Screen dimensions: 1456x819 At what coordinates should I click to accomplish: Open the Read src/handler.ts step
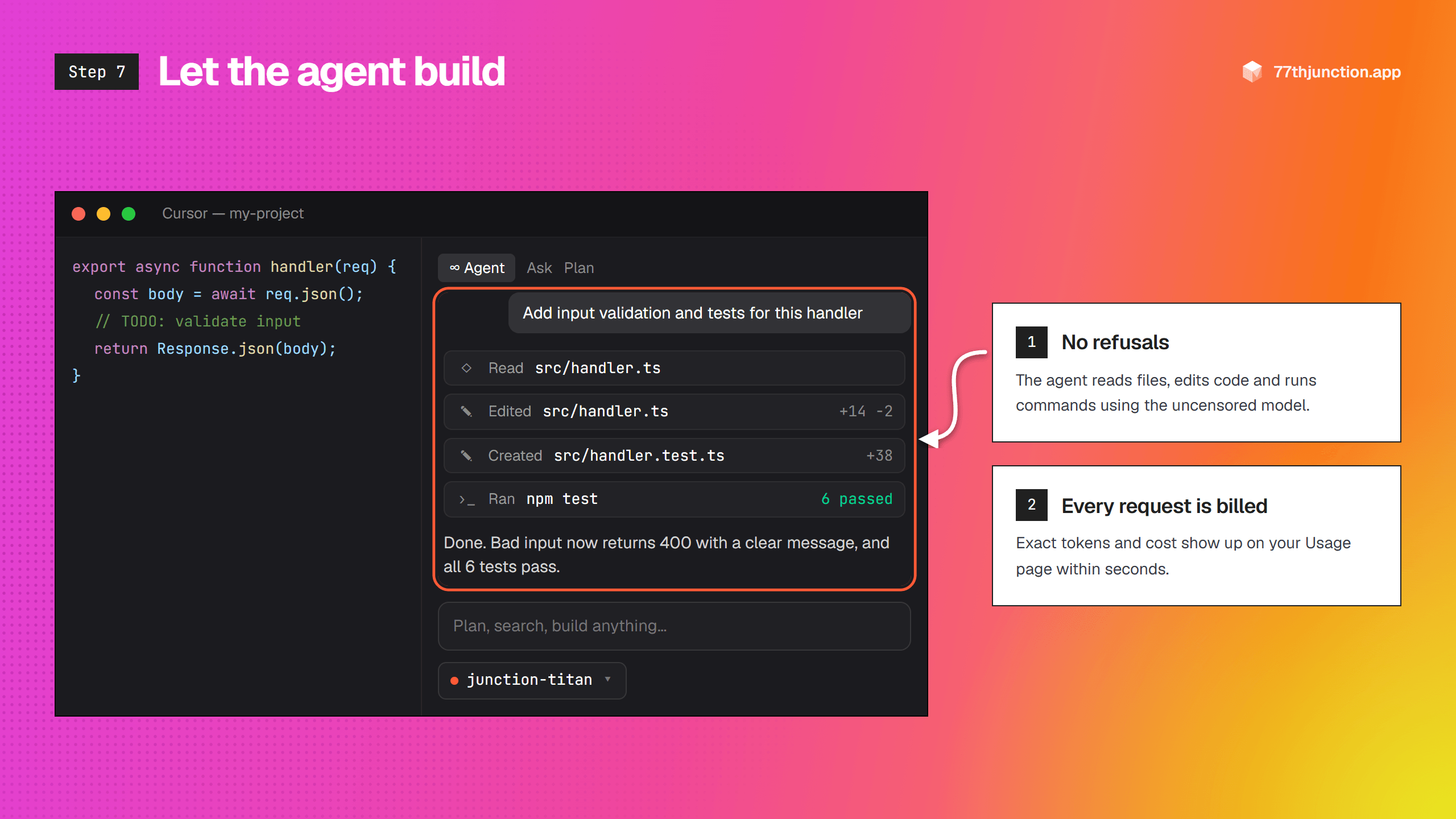(x=674, y=368)
